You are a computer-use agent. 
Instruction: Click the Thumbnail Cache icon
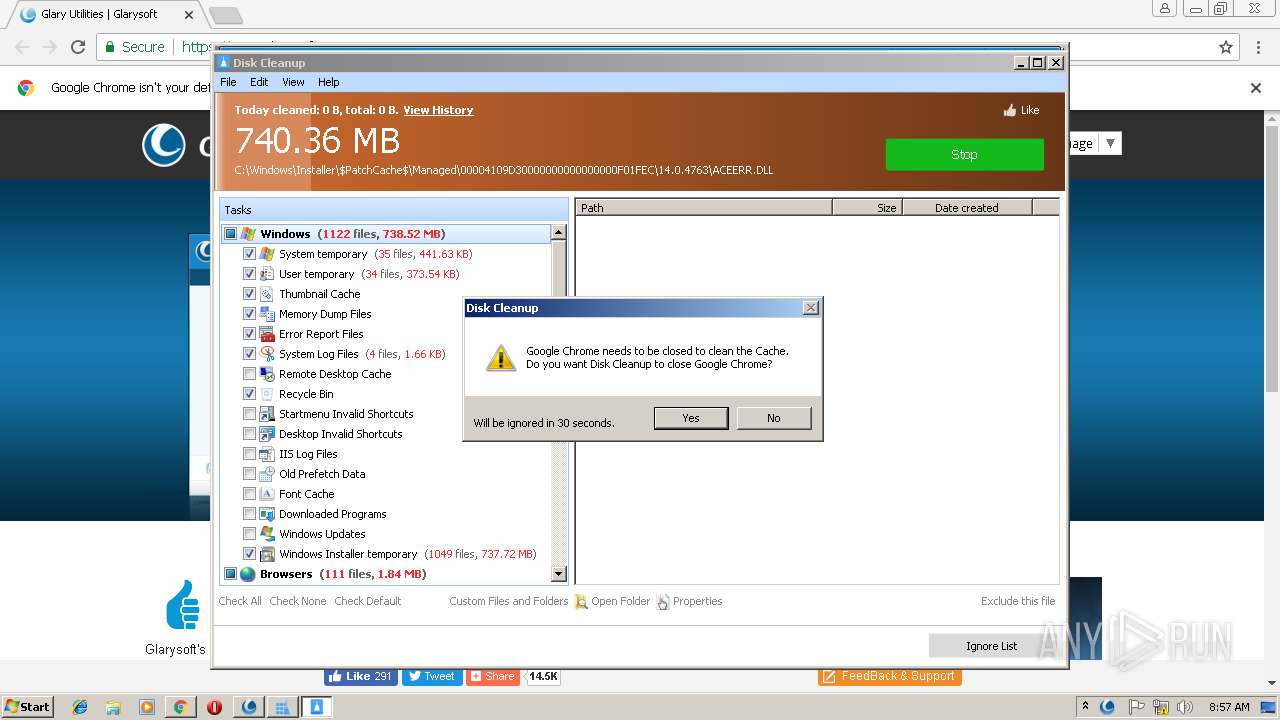tap(267, 294)
